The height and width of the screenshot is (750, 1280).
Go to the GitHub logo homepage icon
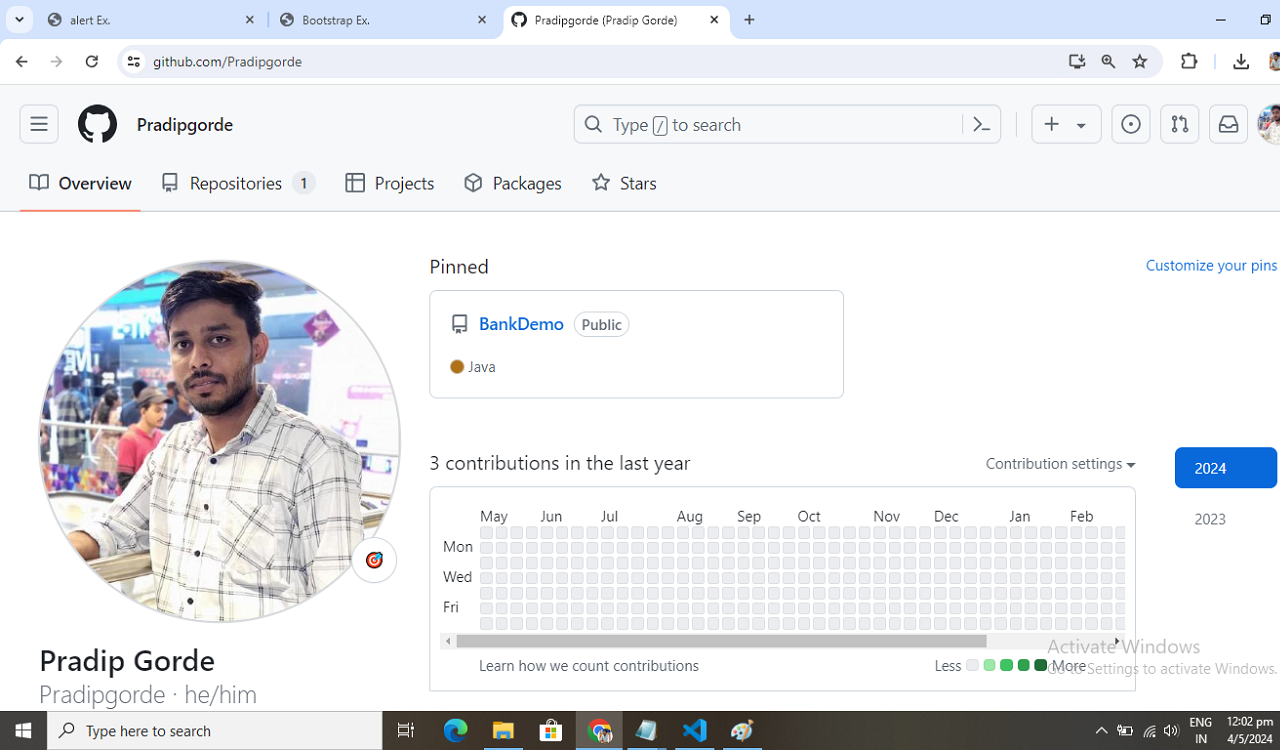click(x=97, y=124)
